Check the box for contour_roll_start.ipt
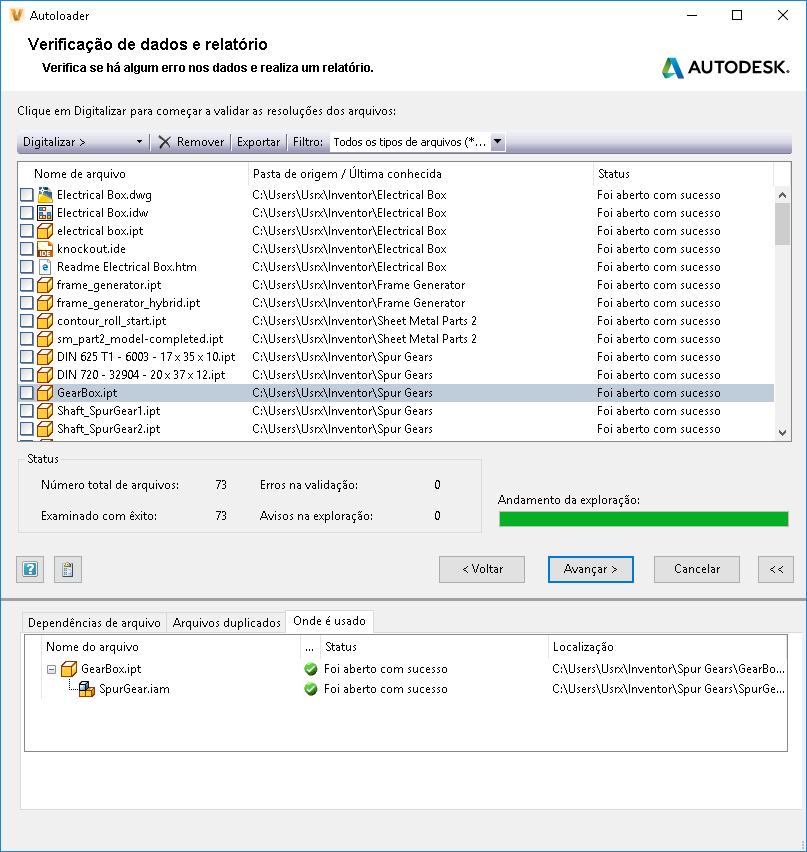This screenshot has width=807, height=852. point(27,321)
